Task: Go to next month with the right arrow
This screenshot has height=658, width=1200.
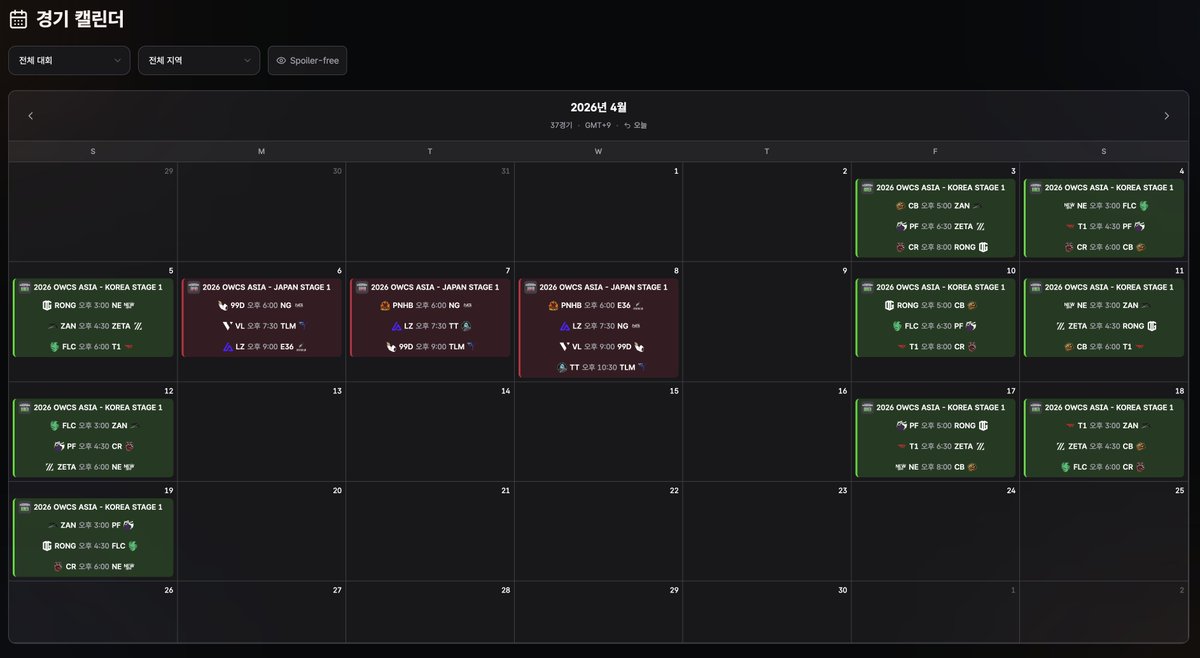Action: [x=1166, y=115]
